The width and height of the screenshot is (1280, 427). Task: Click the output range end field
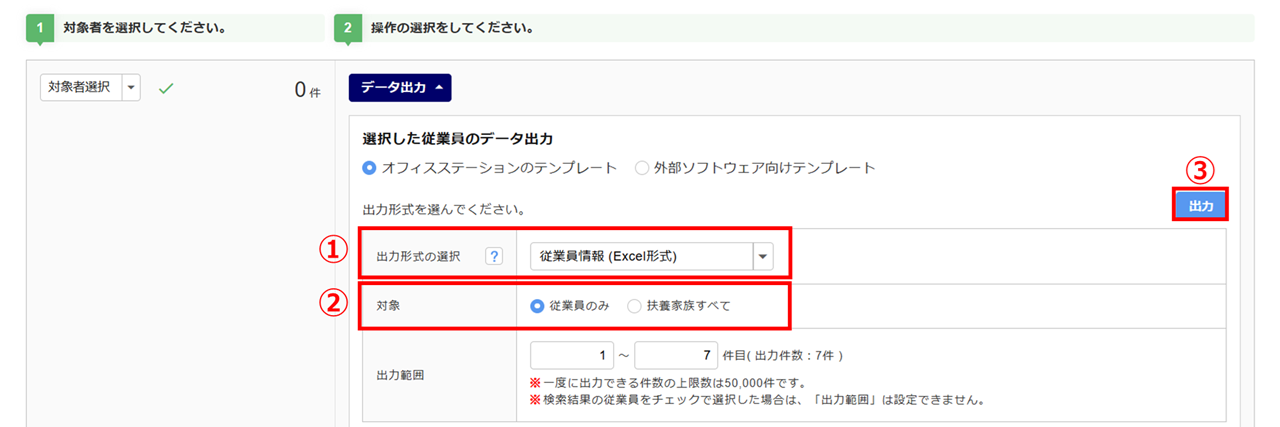click(676, 356)
